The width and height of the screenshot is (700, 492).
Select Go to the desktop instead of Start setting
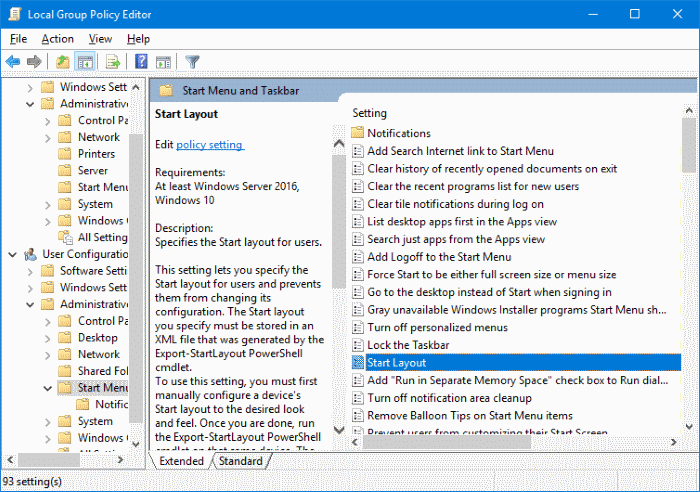489,292
